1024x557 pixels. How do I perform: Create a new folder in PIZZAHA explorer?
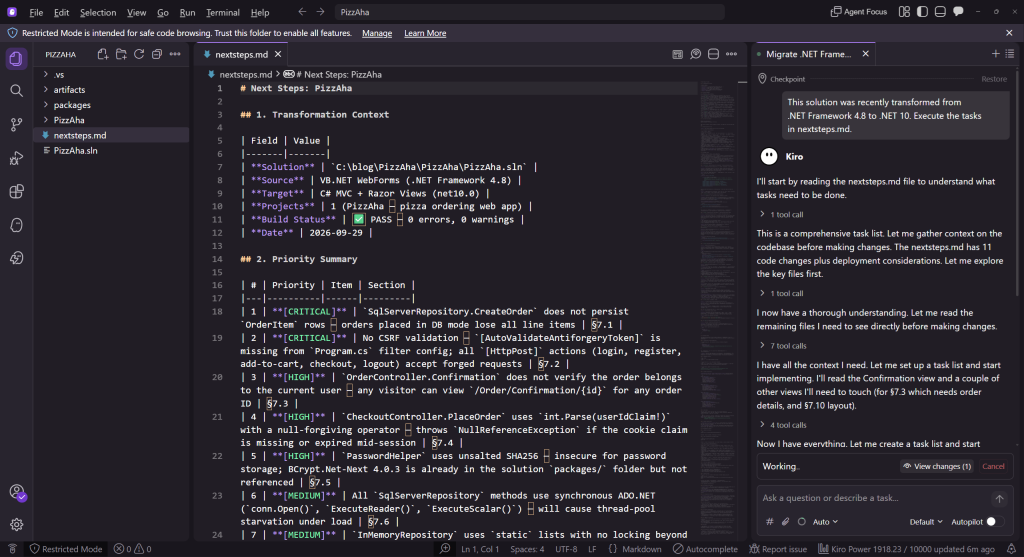coord(121,54)
